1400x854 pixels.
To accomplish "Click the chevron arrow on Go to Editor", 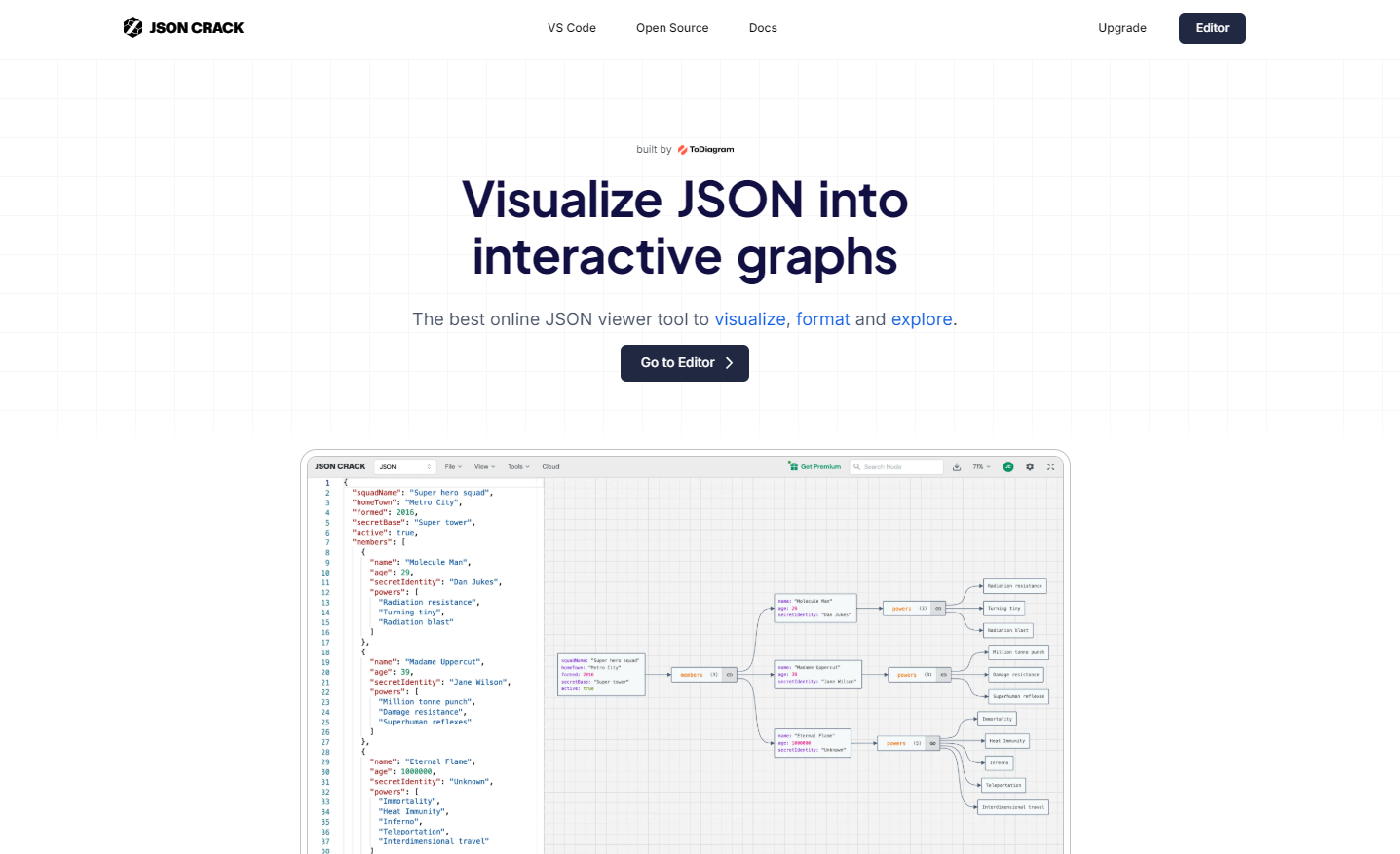I will [729, 363].
